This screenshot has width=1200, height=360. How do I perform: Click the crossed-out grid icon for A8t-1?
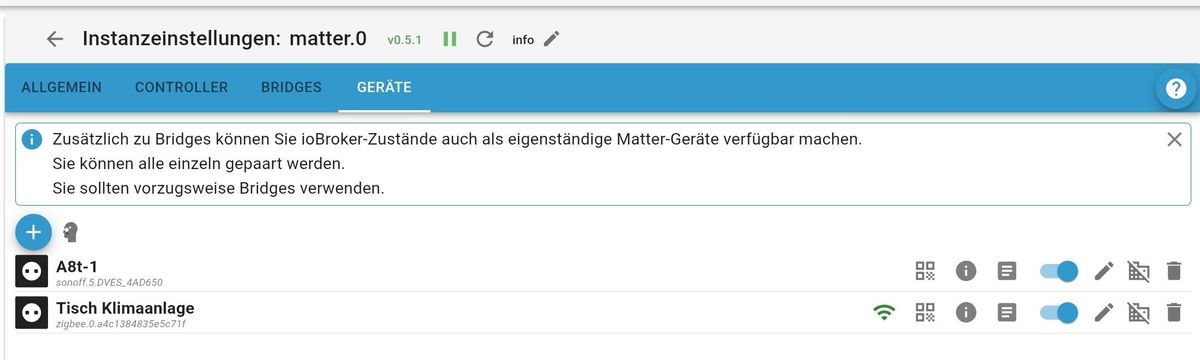click(x=1138, y=271)
